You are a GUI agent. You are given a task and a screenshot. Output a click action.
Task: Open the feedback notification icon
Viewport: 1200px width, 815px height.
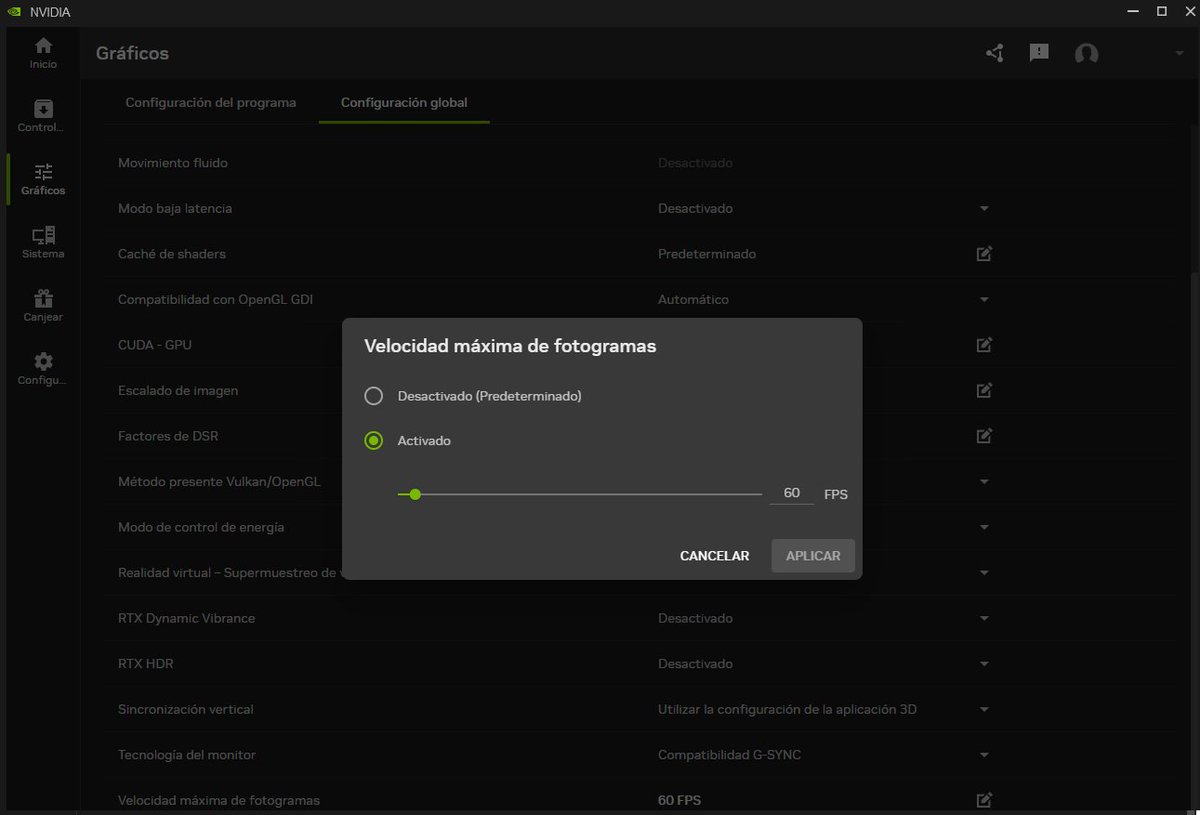[x=1039, y=53]
